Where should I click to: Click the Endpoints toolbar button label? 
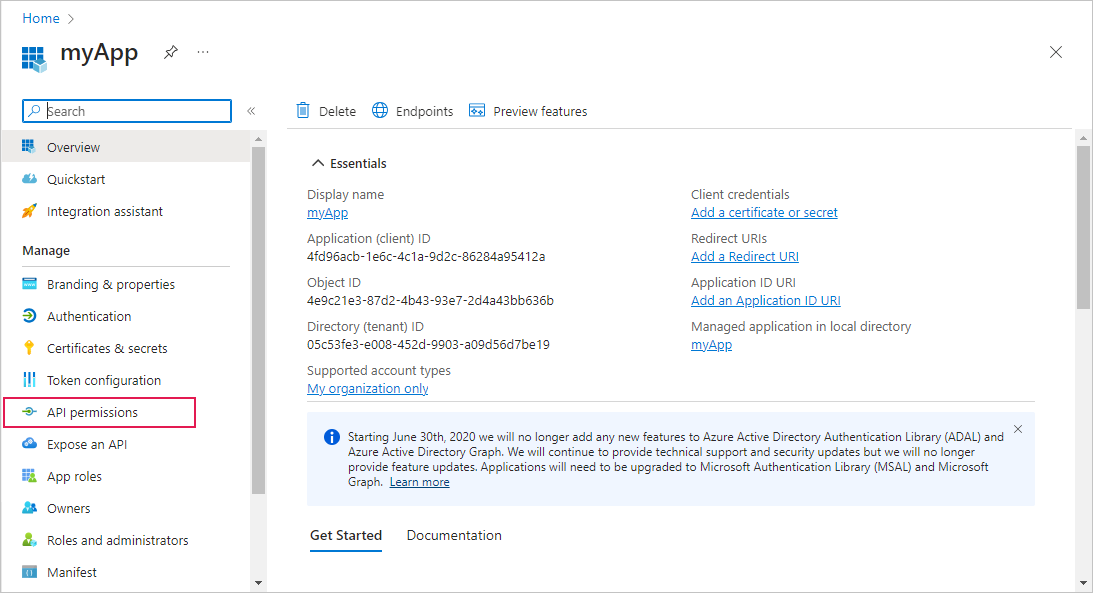(x=425, y=111)
